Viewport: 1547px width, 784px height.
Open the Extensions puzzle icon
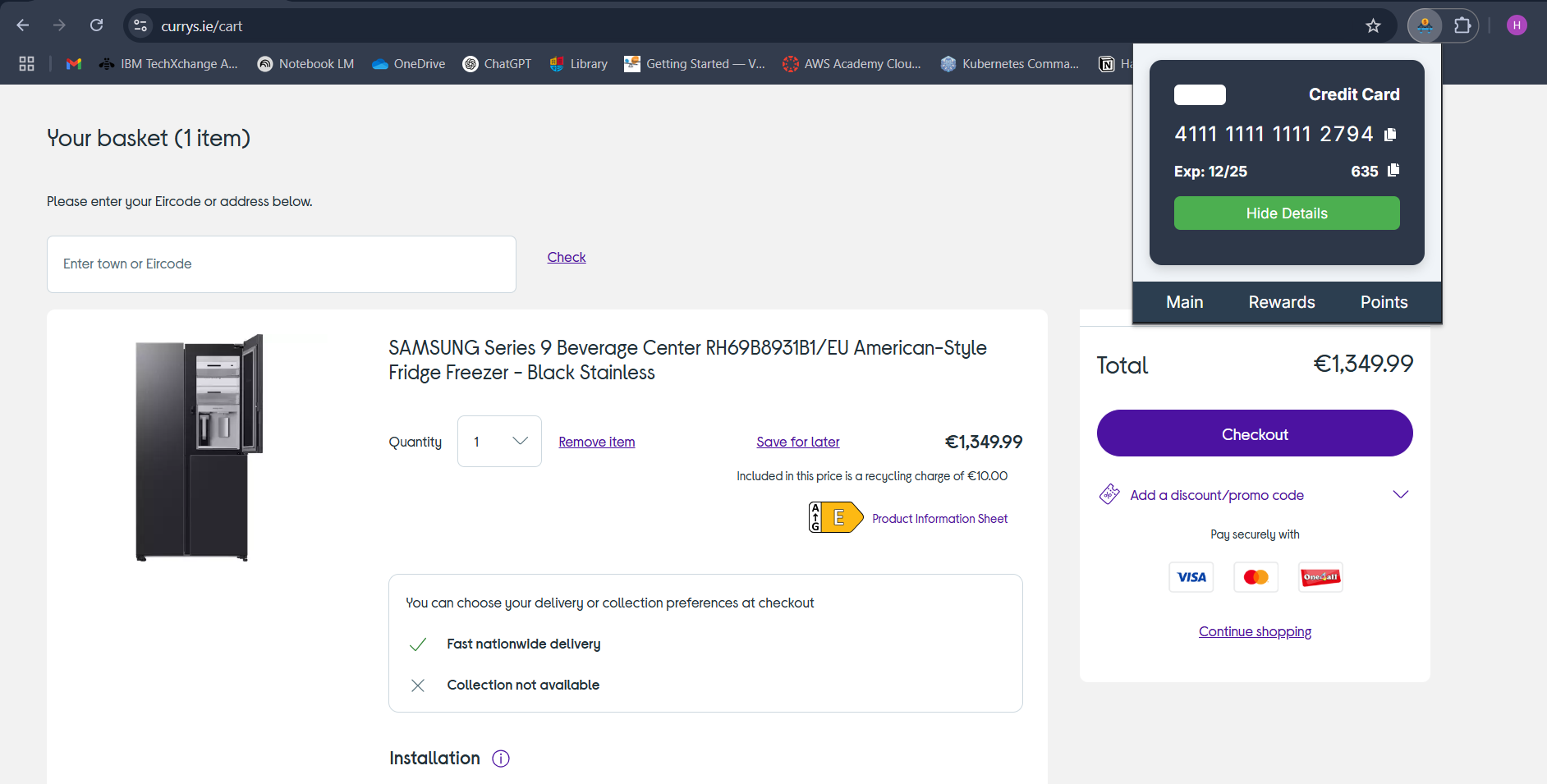[x=1462, y=25]
